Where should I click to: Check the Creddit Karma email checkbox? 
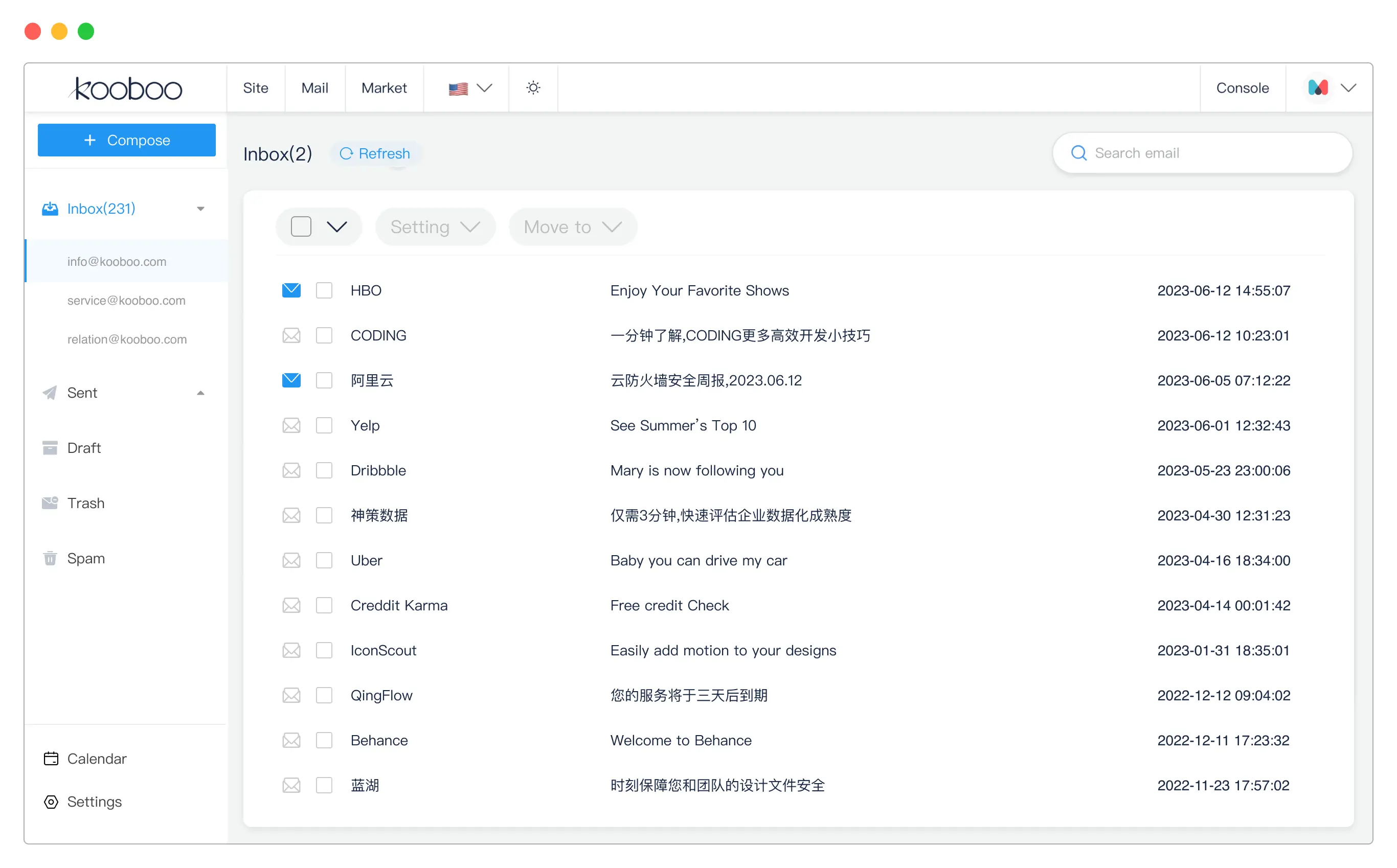pos(324,605)
